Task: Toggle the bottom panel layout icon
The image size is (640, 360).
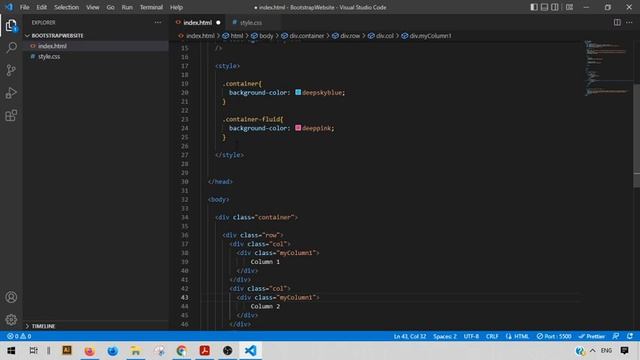Action: pyautogui.click(x=544, y=7)
